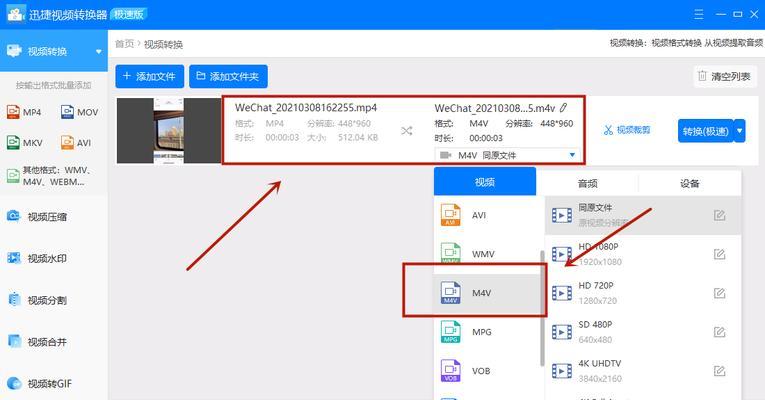Open 其他格式 WMV, M4V, WEBM option
The image size is (765, 400).
pos(49,176)
